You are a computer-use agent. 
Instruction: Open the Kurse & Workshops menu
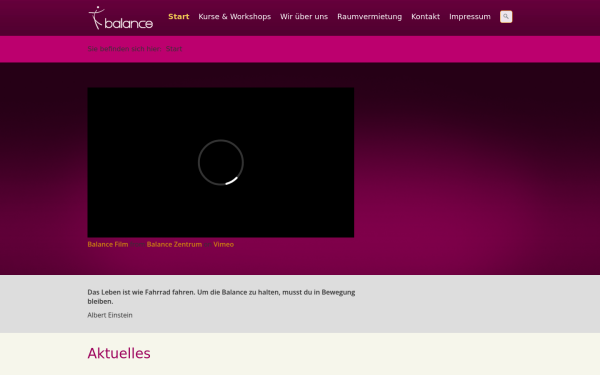pos(235,16)
